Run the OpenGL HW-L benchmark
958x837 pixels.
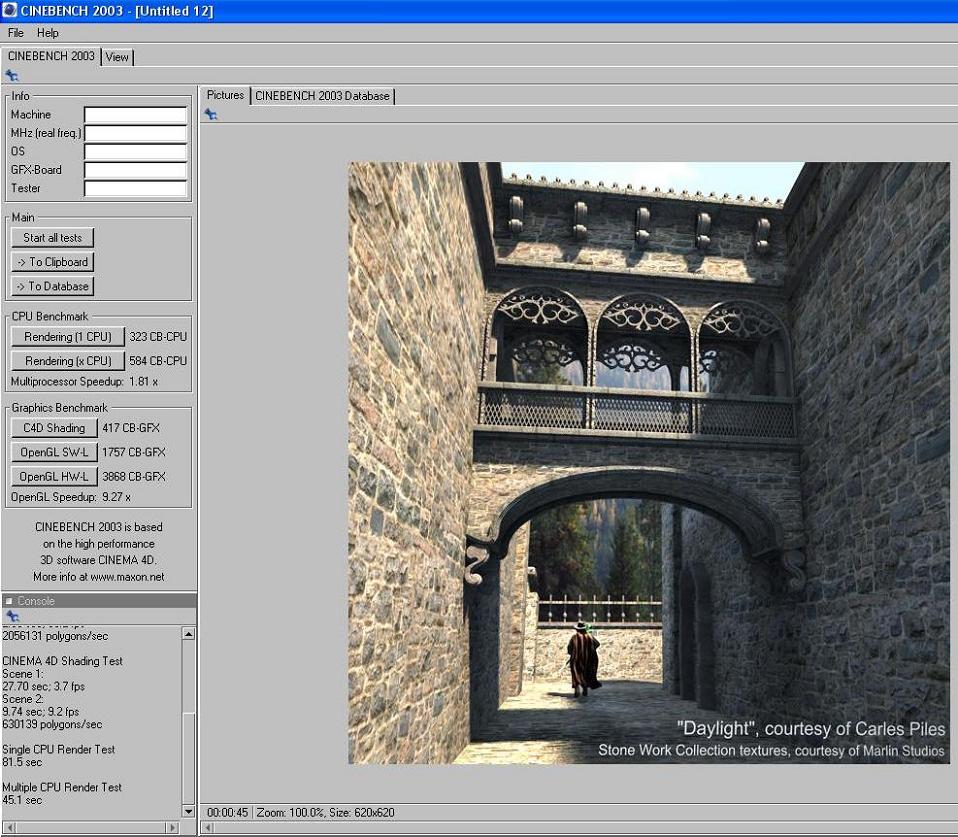point(54,477)
